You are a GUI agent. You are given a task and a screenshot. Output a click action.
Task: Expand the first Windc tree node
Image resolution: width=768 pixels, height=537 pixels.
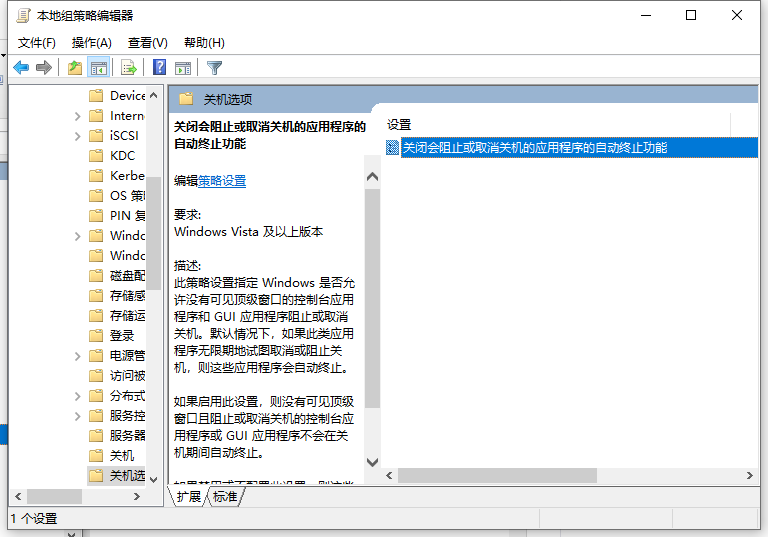point(77,236)
